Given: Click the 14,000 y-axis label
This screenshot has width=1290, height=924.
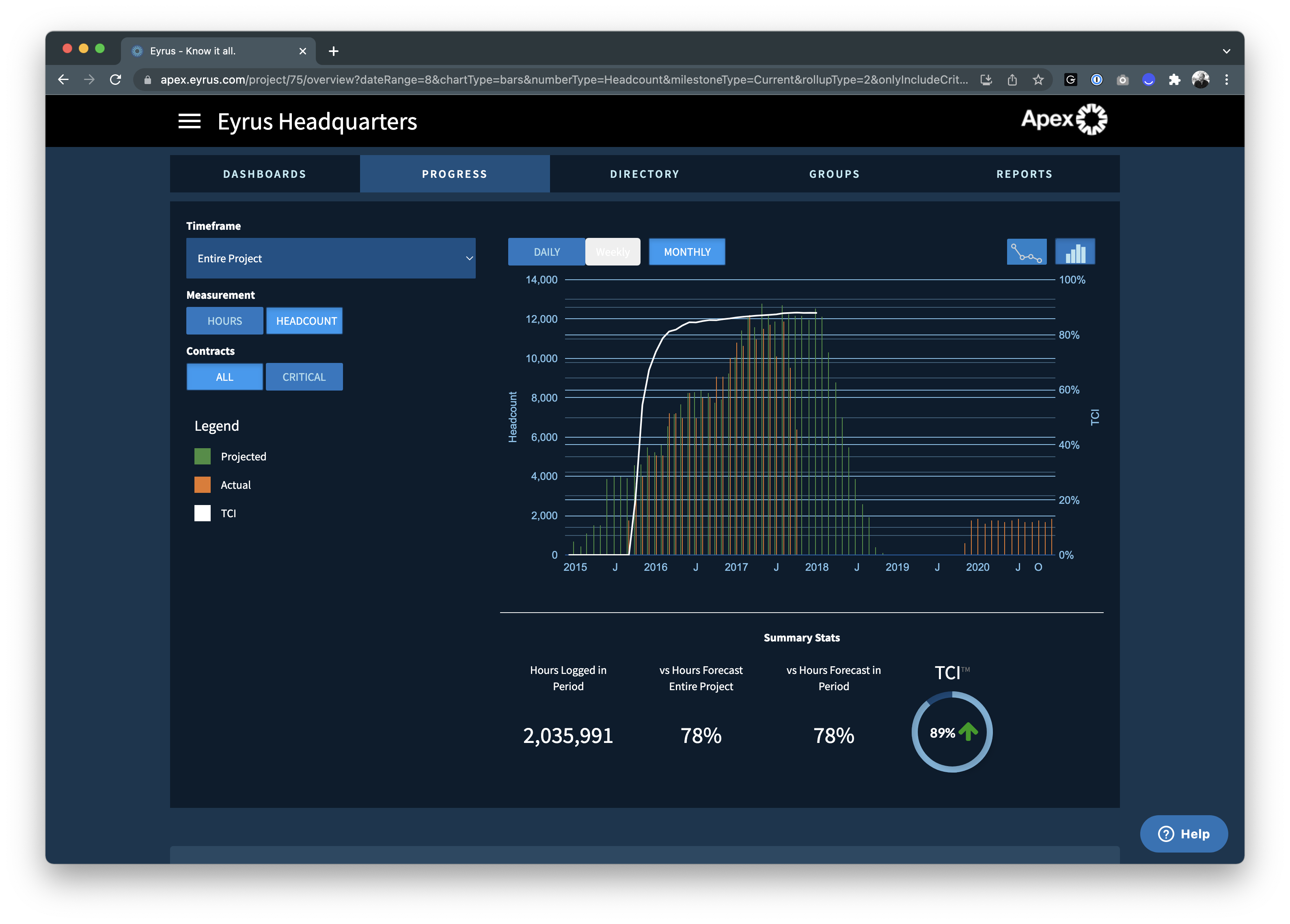Looking at the screenshot, I should tap(541, 280).
